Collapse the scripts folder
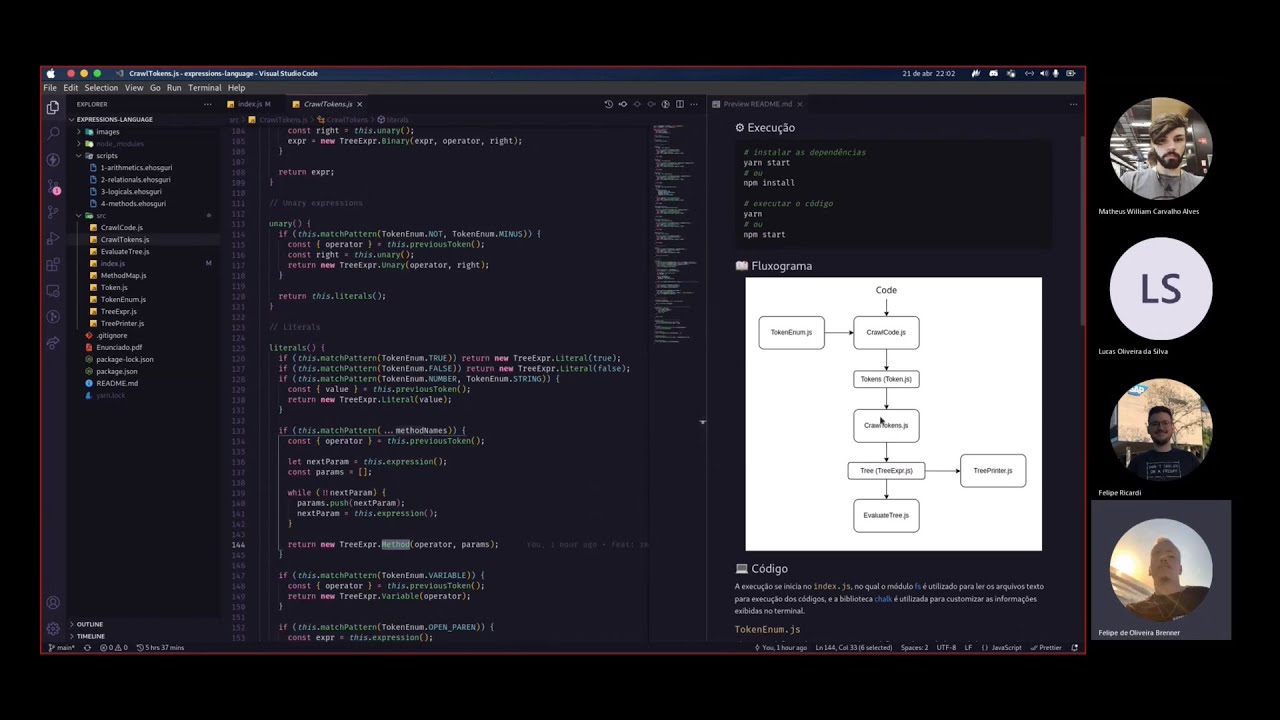Image resolution: width=1280 pixels, height=720 pixels. (x=106, y=155)
